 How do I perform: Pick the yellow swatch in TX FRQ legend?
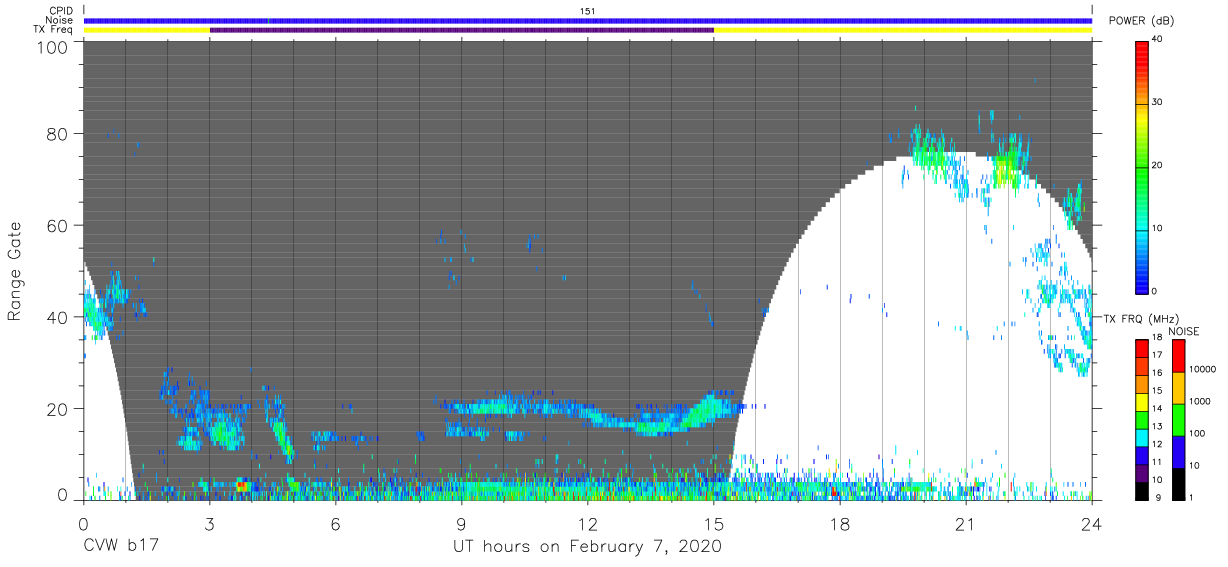1142,401
